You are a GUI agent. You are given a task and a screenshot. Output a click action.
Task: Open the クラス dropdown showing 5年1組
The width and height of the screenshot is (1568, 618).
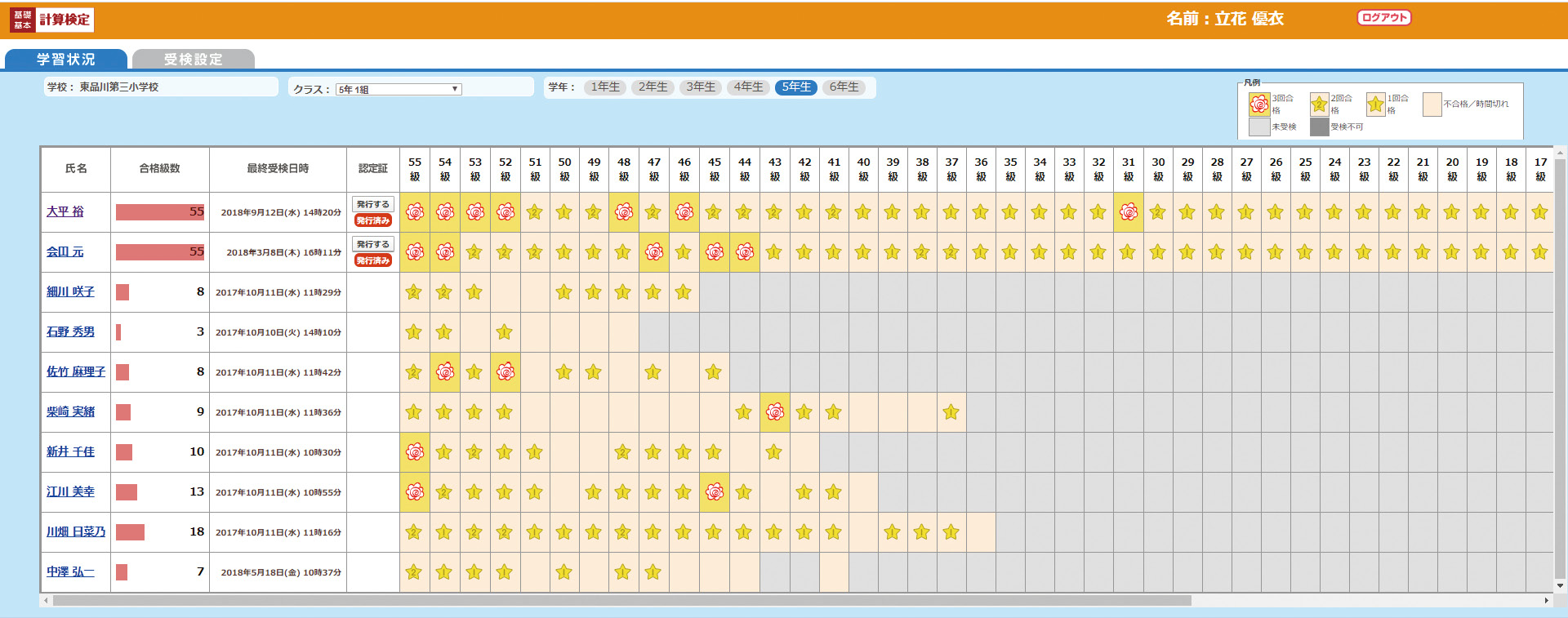coord(399,89)
